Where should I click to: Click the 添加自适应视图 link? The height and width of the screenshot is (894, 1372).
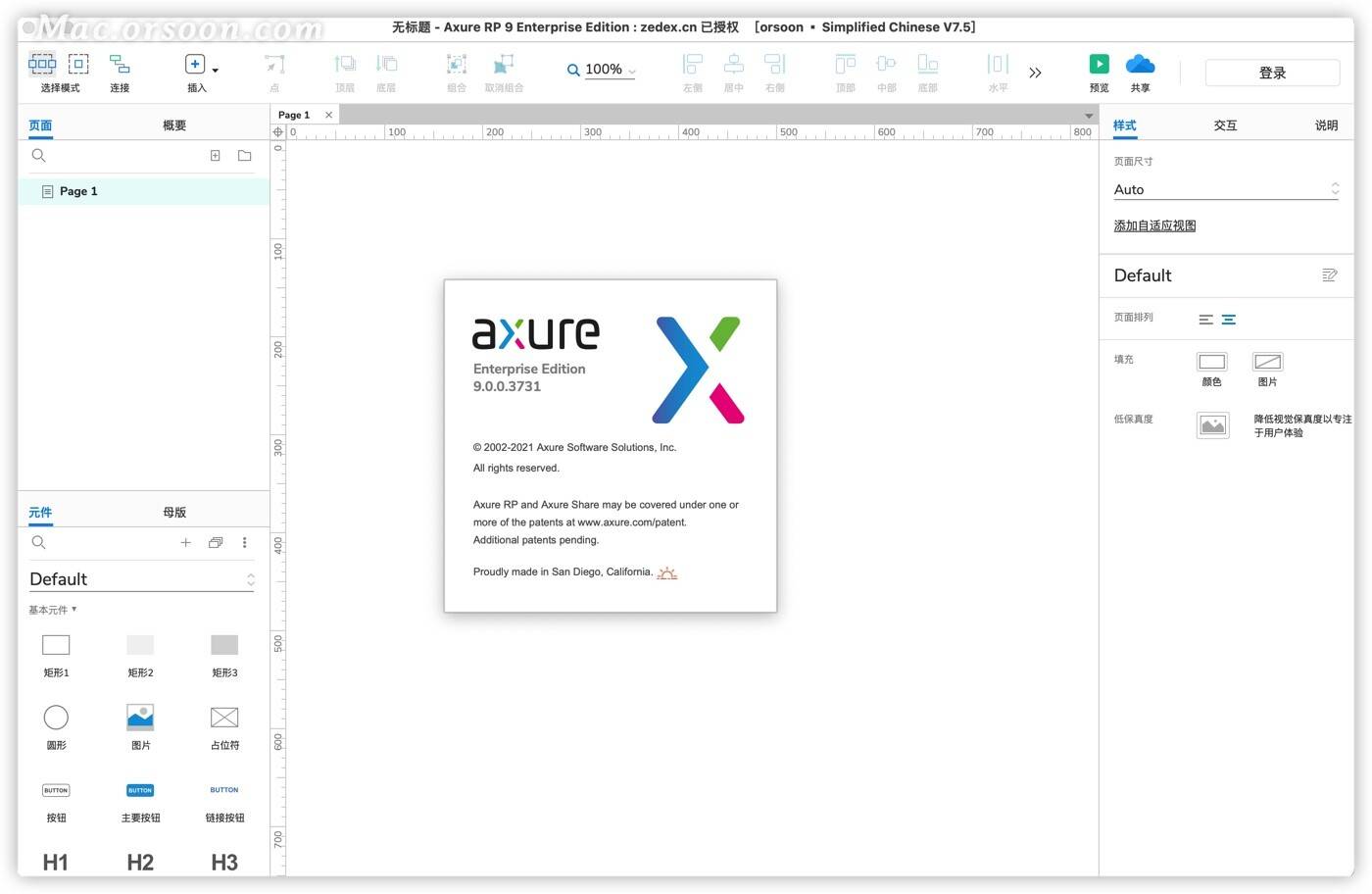pyautogui.click(x=1154, y=225)
